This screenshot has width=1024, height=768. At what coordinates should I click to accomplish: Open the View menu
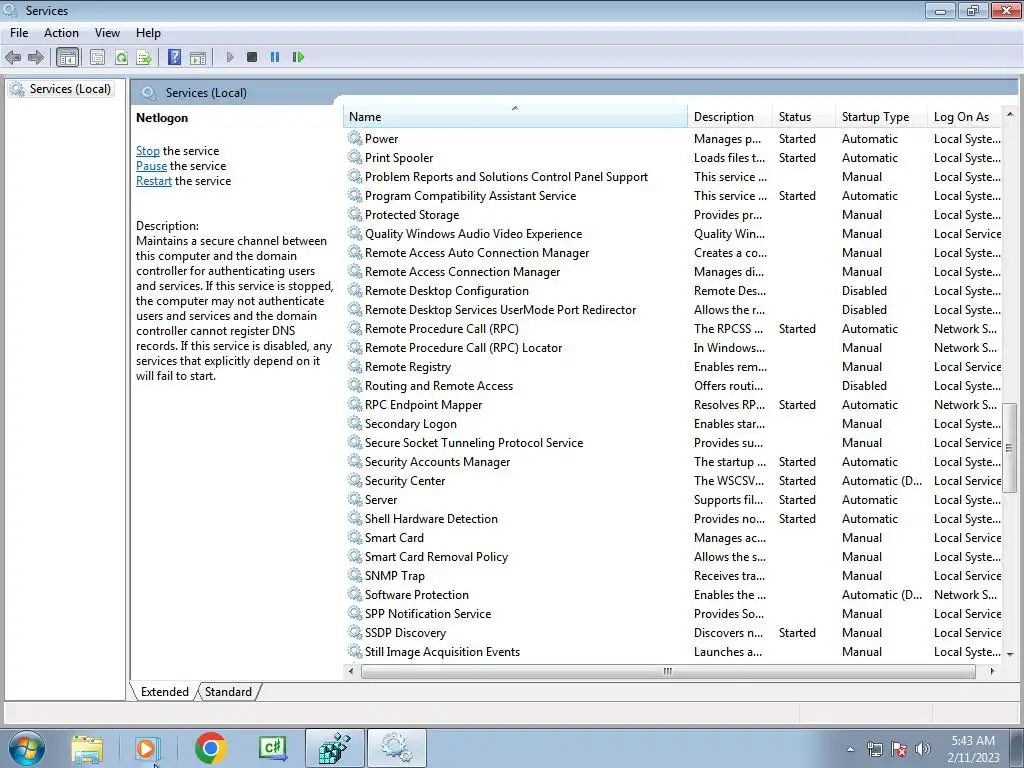pos(107,33)
